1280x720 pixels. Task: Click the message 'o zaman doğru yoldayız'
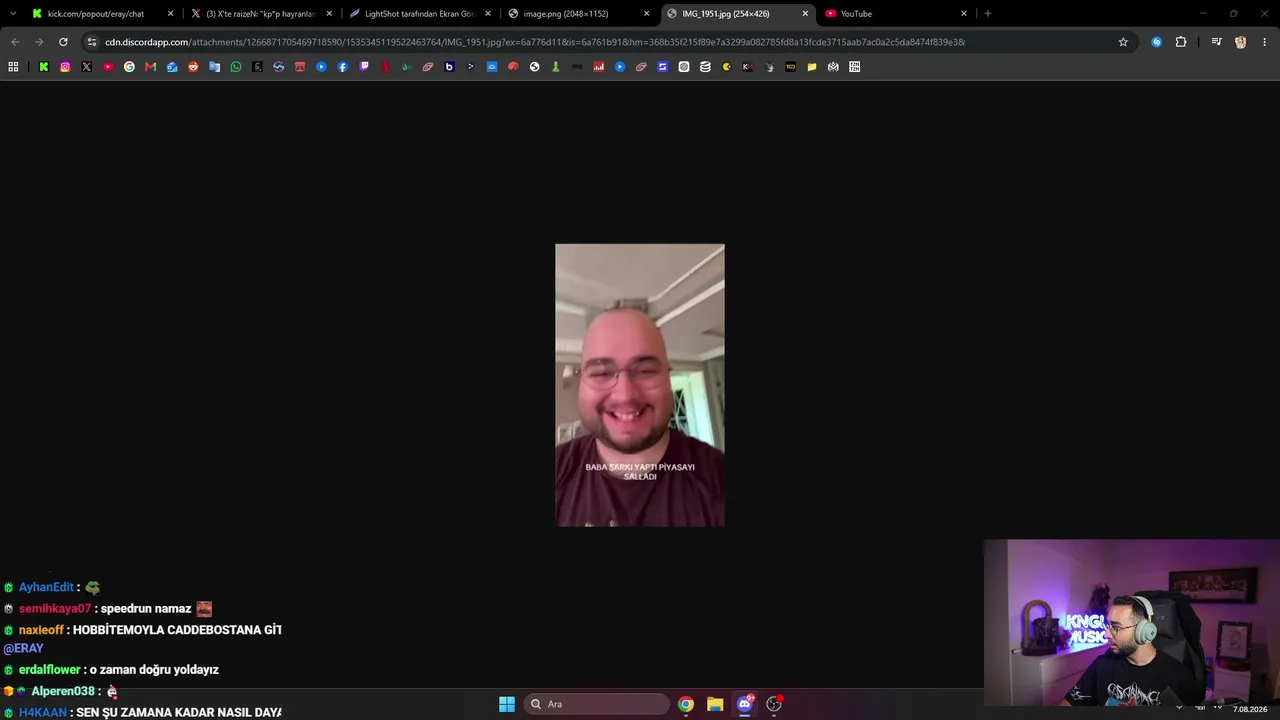click(154, 670)
